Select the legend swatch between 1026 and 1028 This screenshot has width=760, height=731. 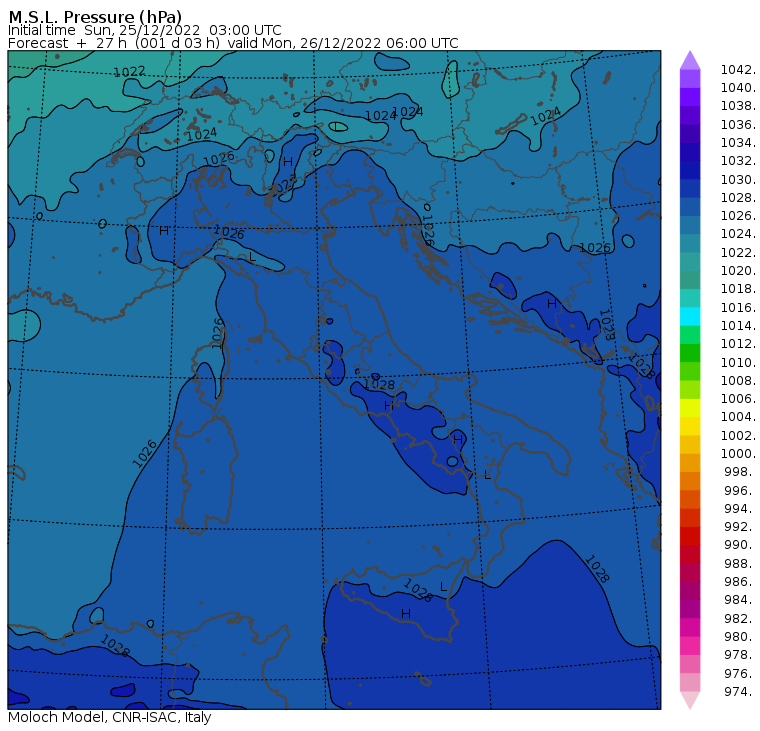coord(690,207)
